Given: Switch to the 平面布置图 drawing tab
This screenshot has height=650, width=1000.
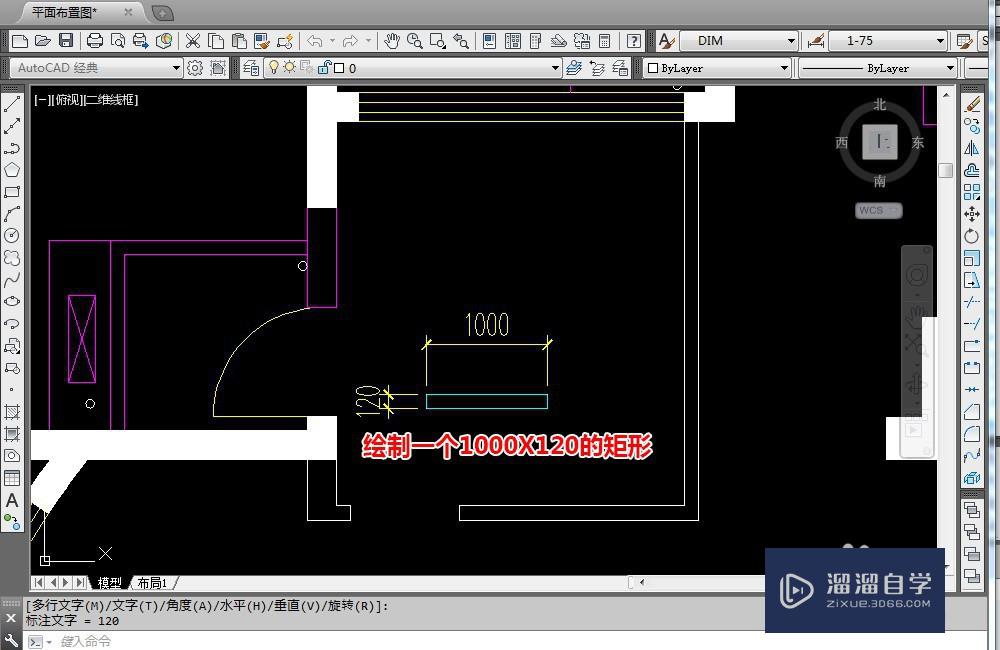Looking at the screenshot, I should (x=64, y=12).
